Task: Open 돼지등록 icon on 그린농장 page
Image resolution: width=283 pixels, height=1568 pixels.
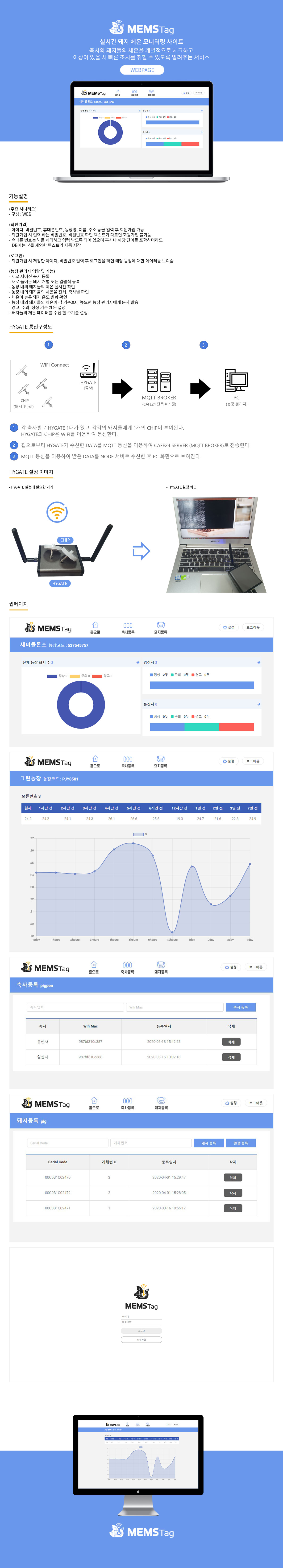Action: point(161,761)
